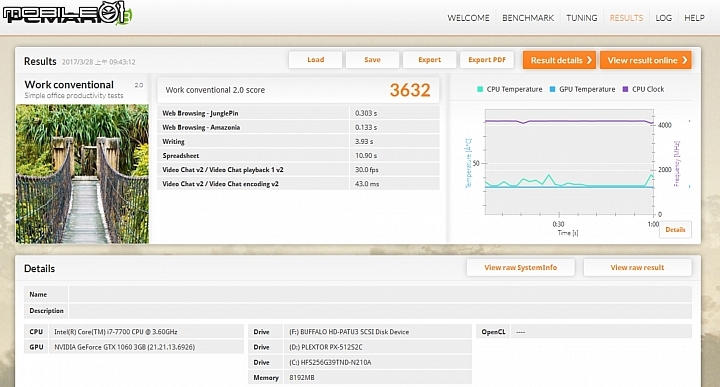Select the Results tab
The height and width of the screenshot is (387, 720).
[x=626, y=18]
